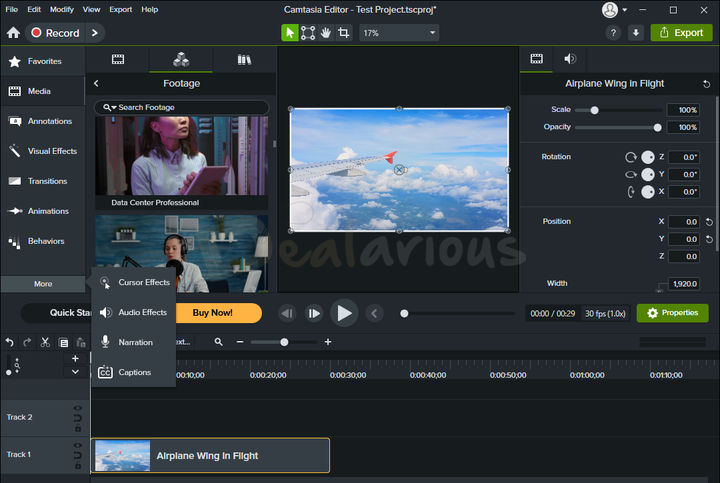
Task: Choose Audio Effects from More menu
Action: coord(134,312)
